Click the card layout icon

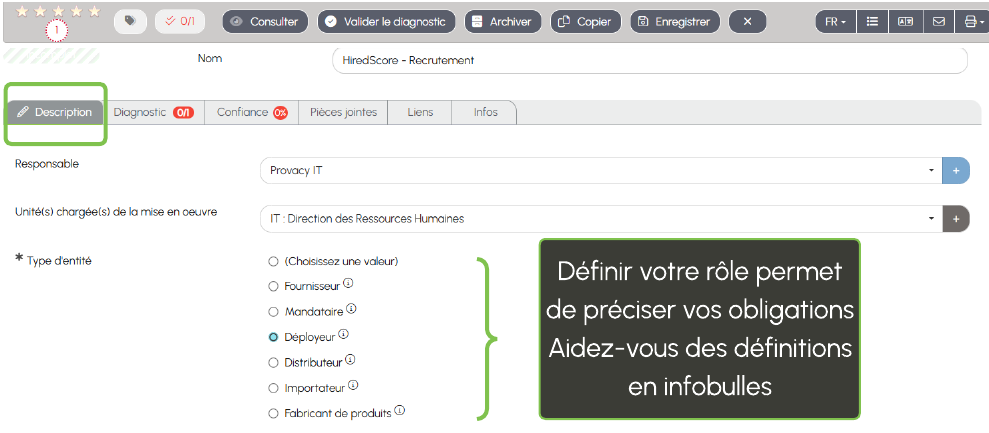(x=905, y=21)
